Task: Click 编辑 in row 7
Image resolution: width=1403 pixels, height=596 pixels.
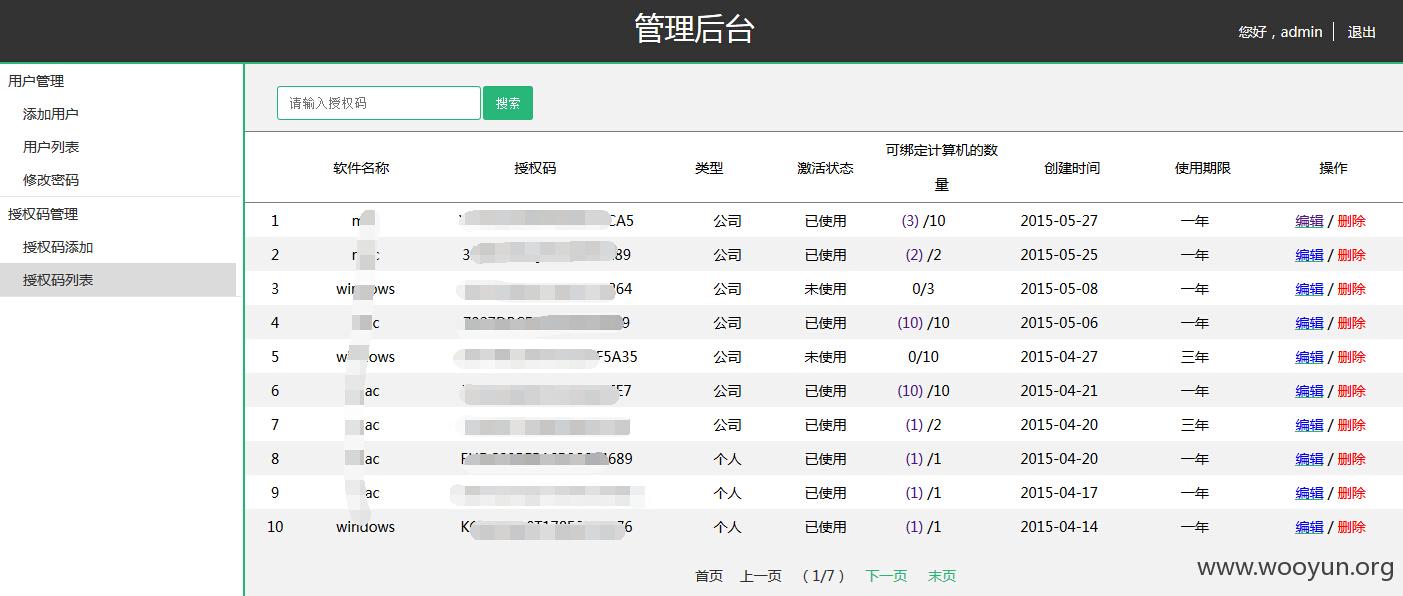Action: click(1309, 425)
